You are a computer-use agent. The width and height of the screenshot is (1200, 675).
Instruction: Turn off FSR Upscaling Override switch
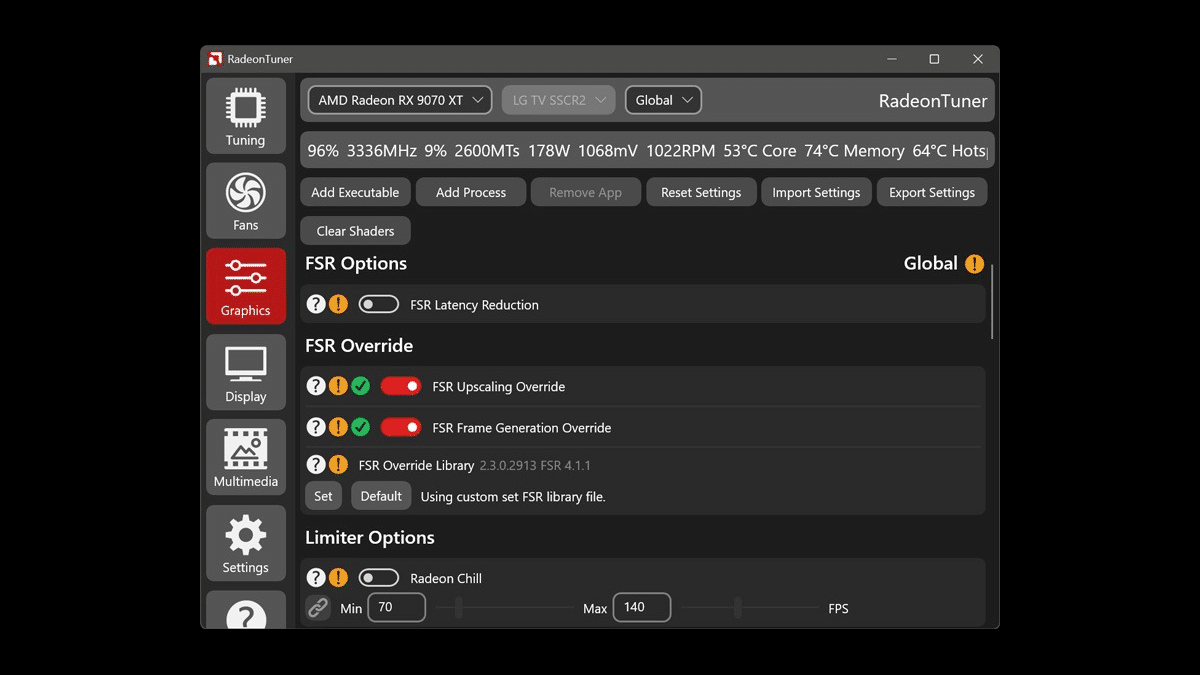point(401,386)
